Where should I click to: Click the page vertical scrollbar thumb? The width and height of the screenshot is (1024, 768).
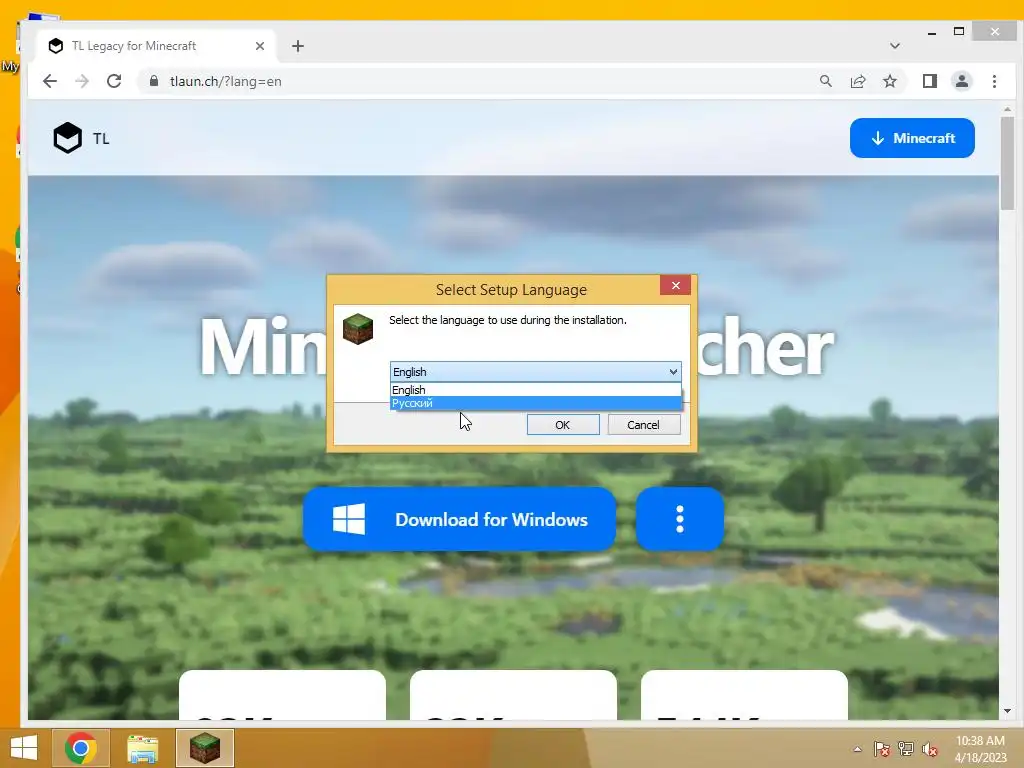point(1007,163)
